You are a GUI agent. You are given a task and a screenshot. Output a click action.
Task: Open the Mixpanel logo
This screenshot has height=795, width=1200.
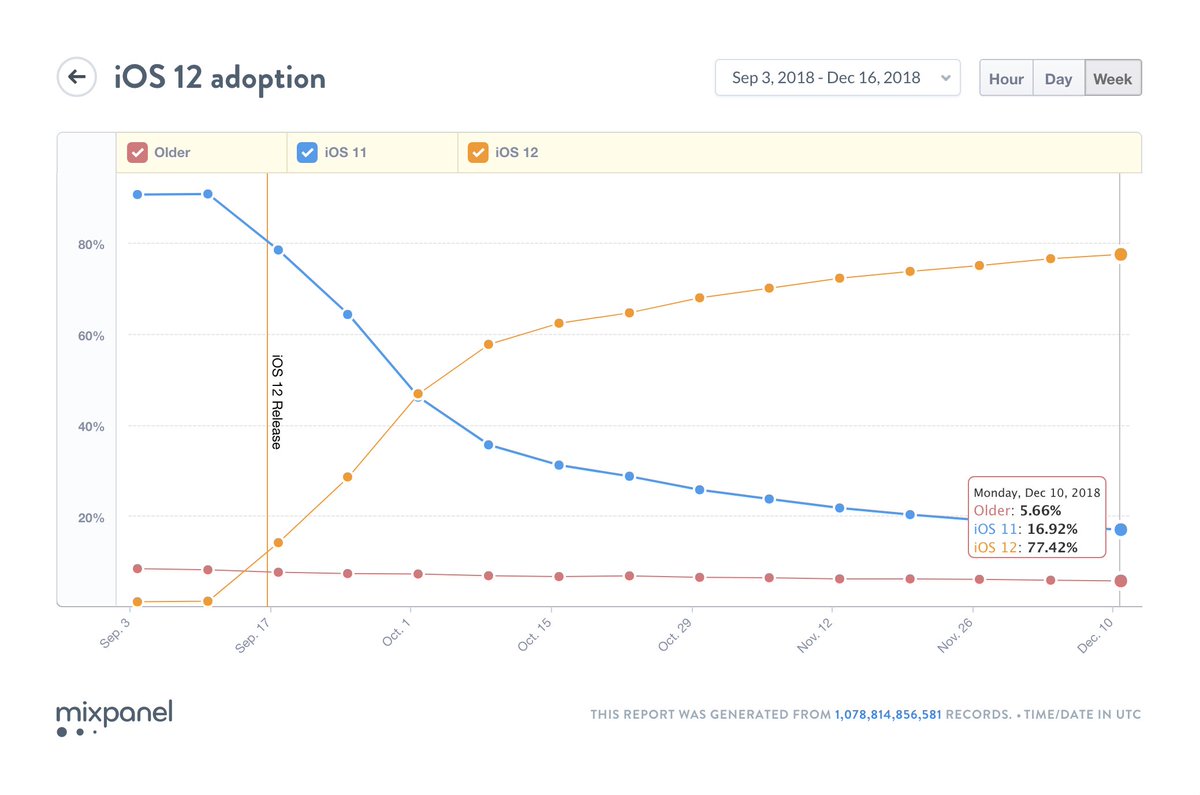coord(114,718)
